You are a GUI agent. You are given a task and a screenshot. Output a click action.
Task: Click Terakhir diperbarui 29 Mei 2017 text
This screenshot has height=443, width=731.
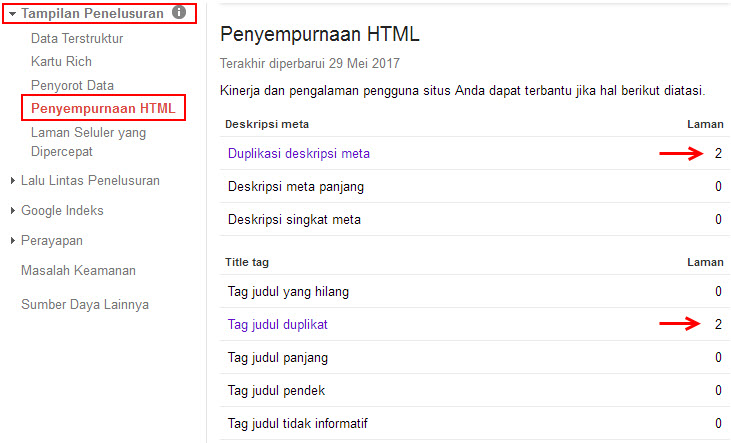pyautogui.click(x=310, y=63)
